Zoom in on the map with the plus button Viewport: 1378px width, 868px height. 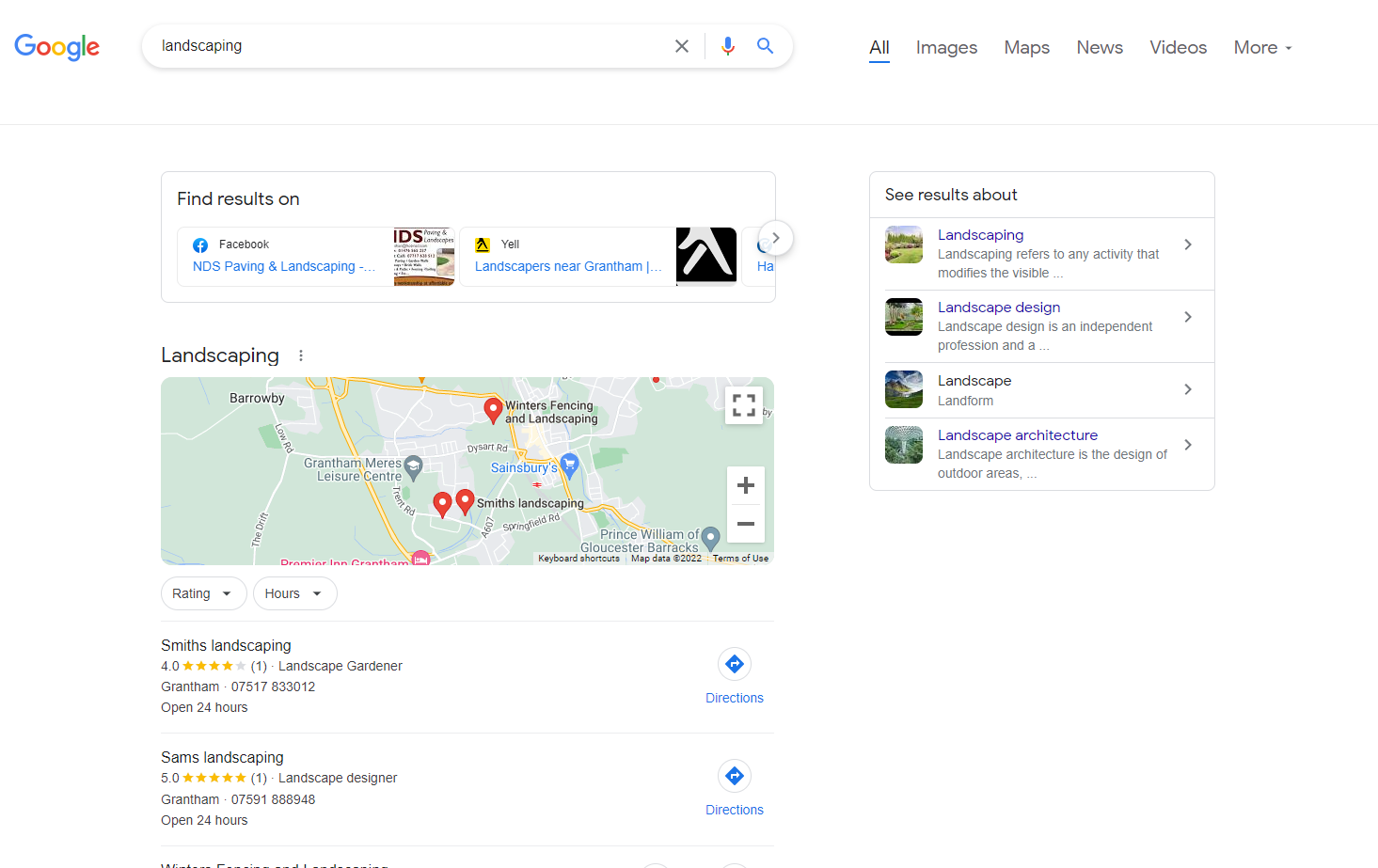[x=745, y=485]
